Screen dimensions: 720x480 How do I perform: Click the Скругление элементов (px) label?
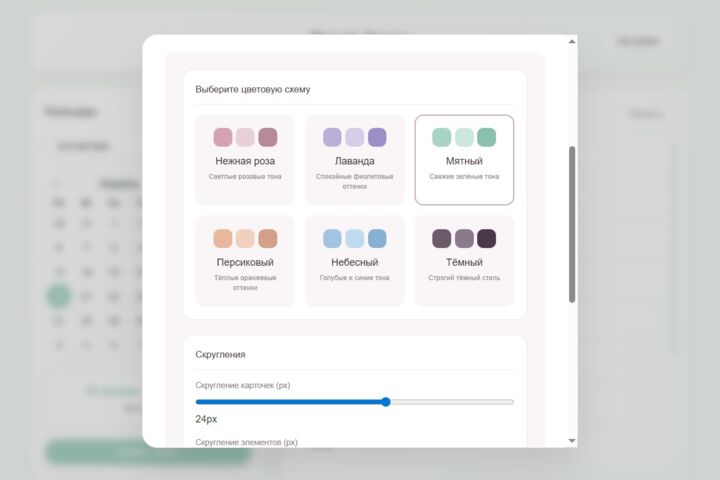pos(246,442)
